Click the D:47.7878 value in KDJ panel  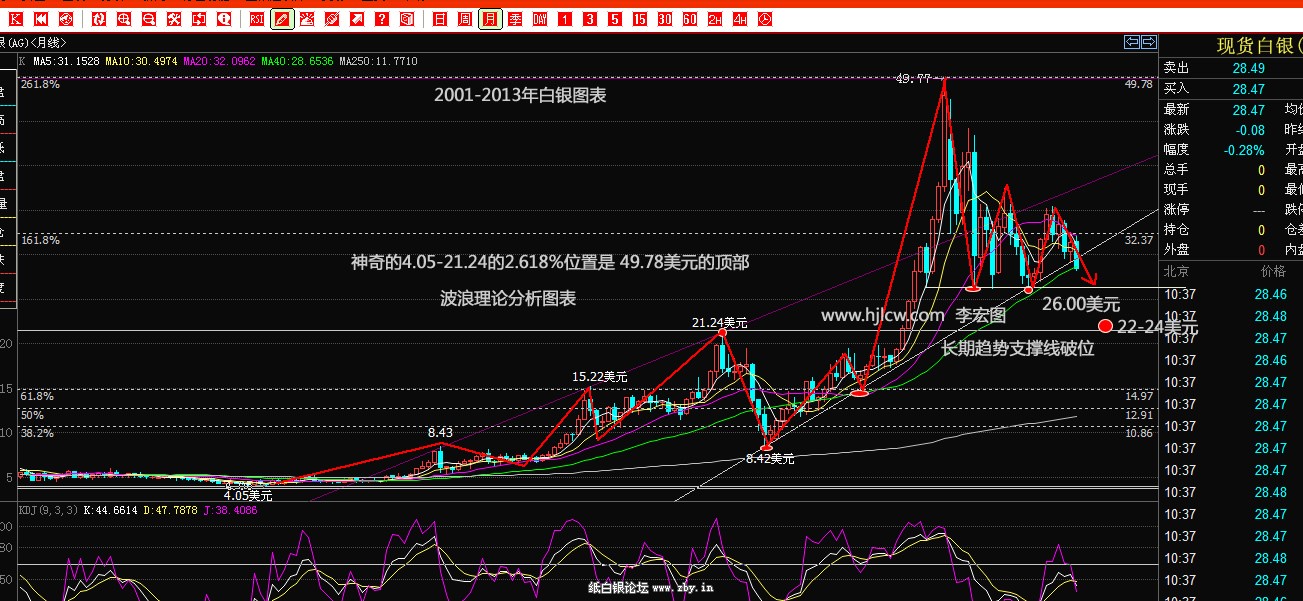tap(172, 510)
